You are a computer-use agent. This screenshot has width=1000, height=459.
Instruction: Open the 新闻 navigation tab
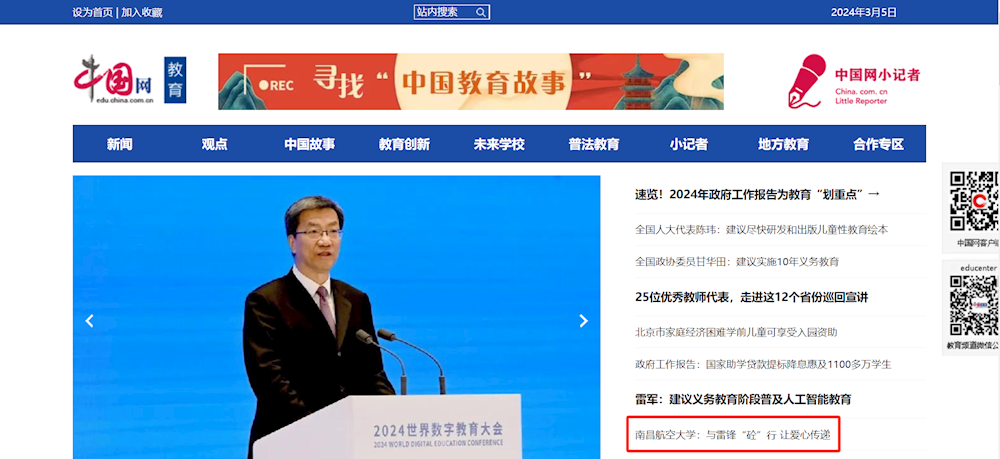pos(120,144)
